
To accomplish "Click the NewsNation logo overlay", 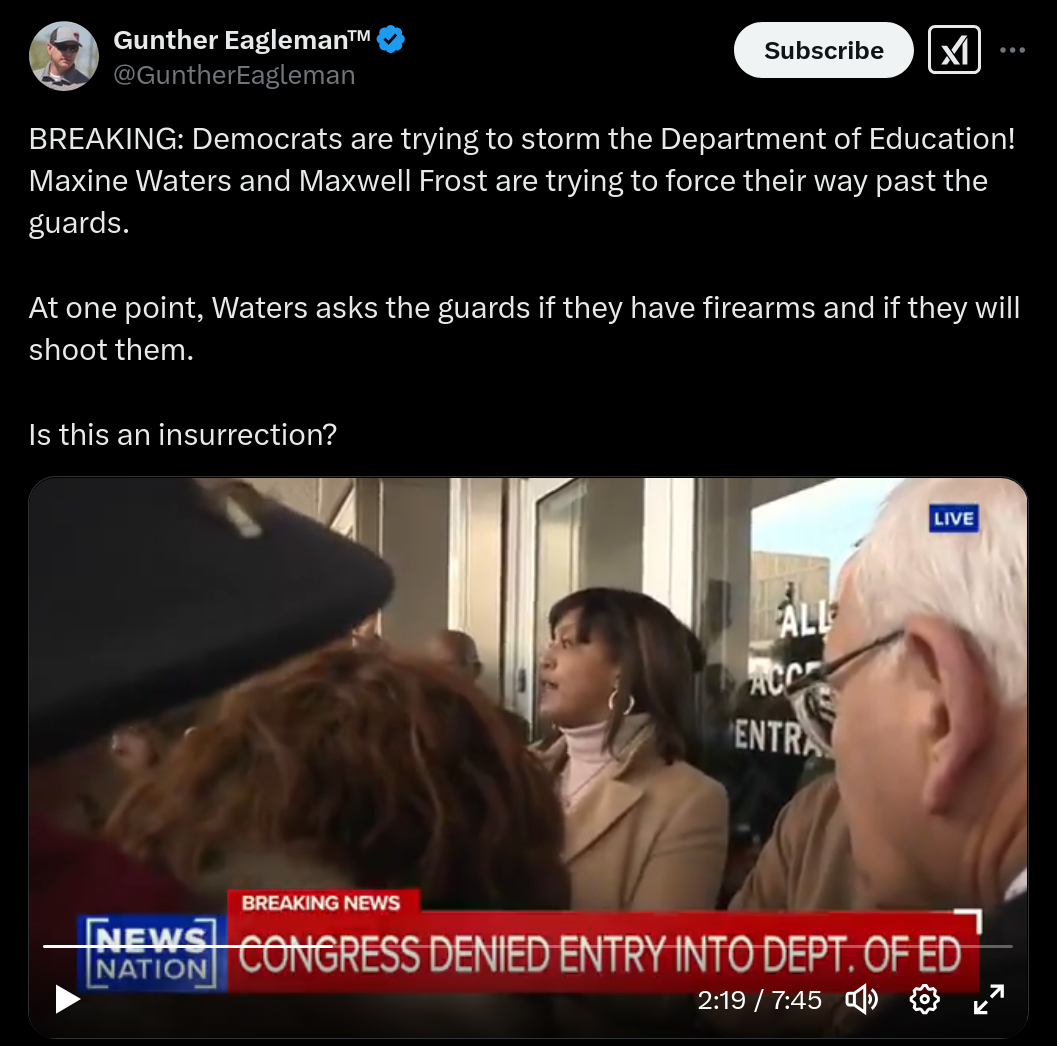I will pyautogui.click(x=152, y=953).
